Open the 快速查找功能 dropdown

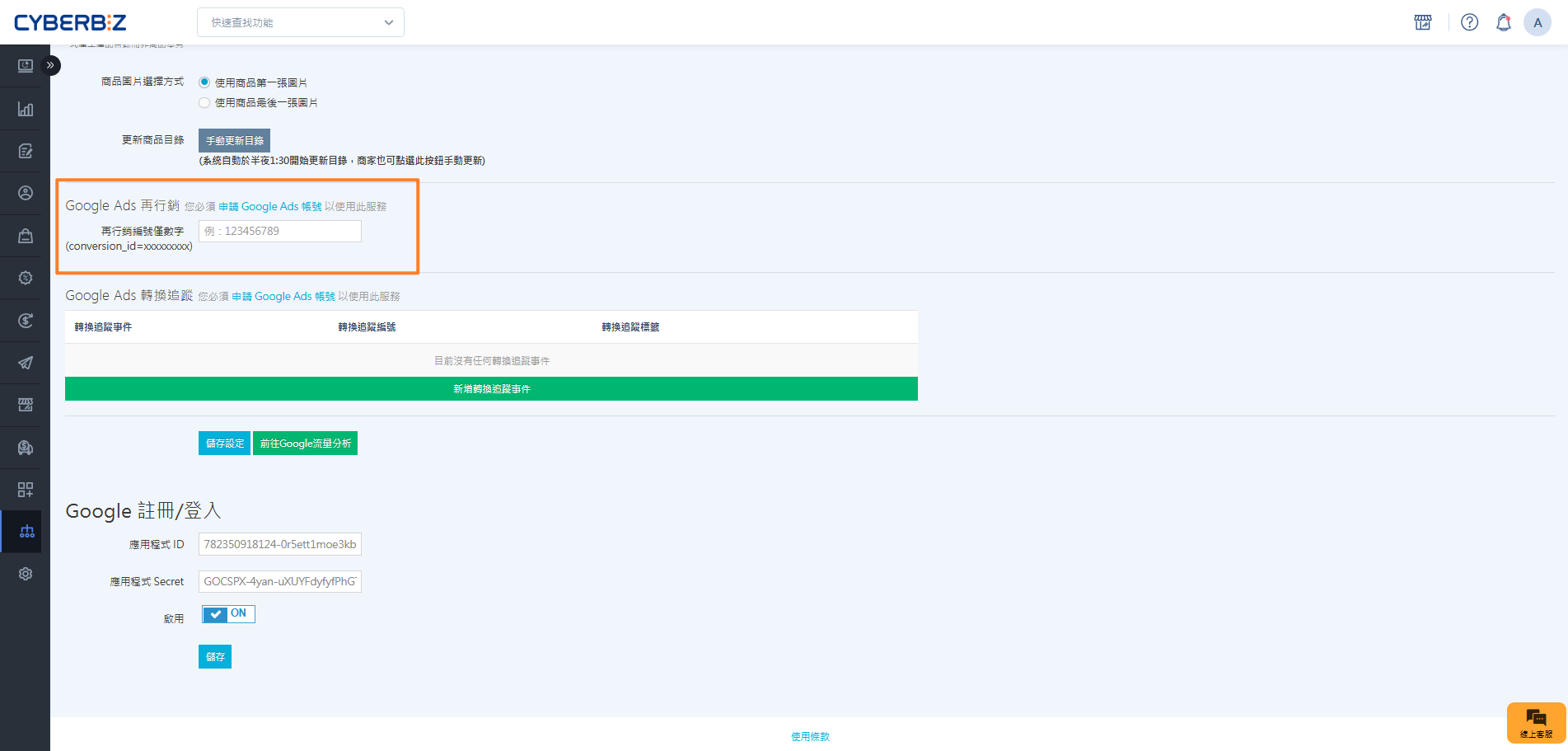(301, 22)
